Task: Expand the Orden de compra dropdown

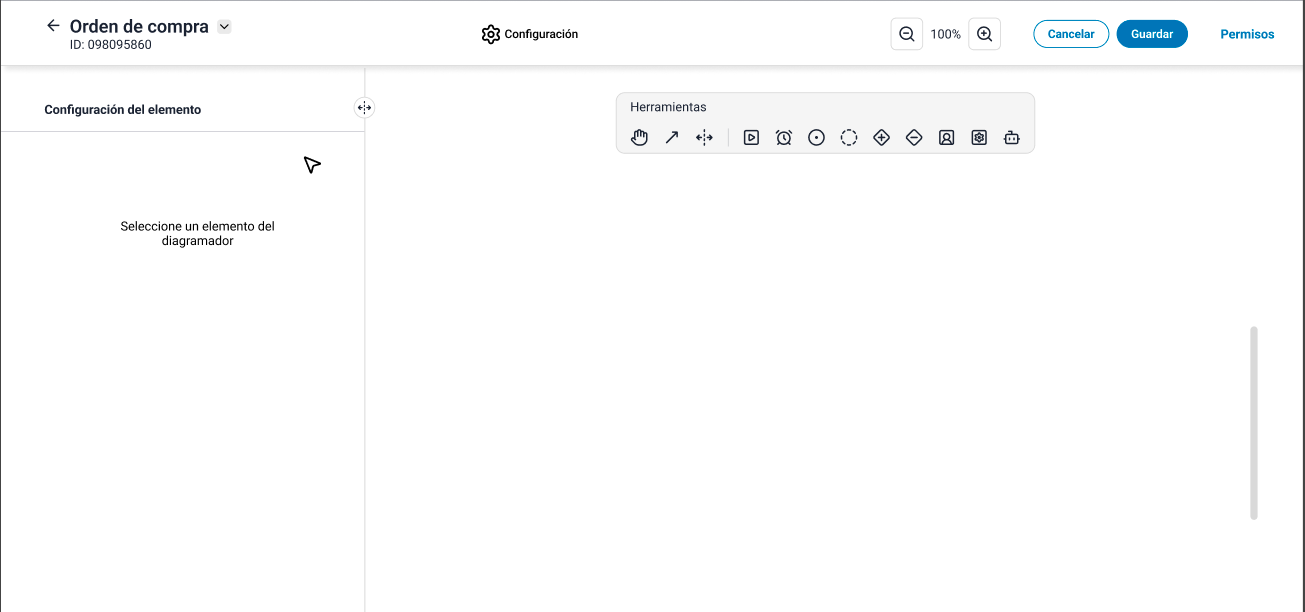Action: click(224, 27)
